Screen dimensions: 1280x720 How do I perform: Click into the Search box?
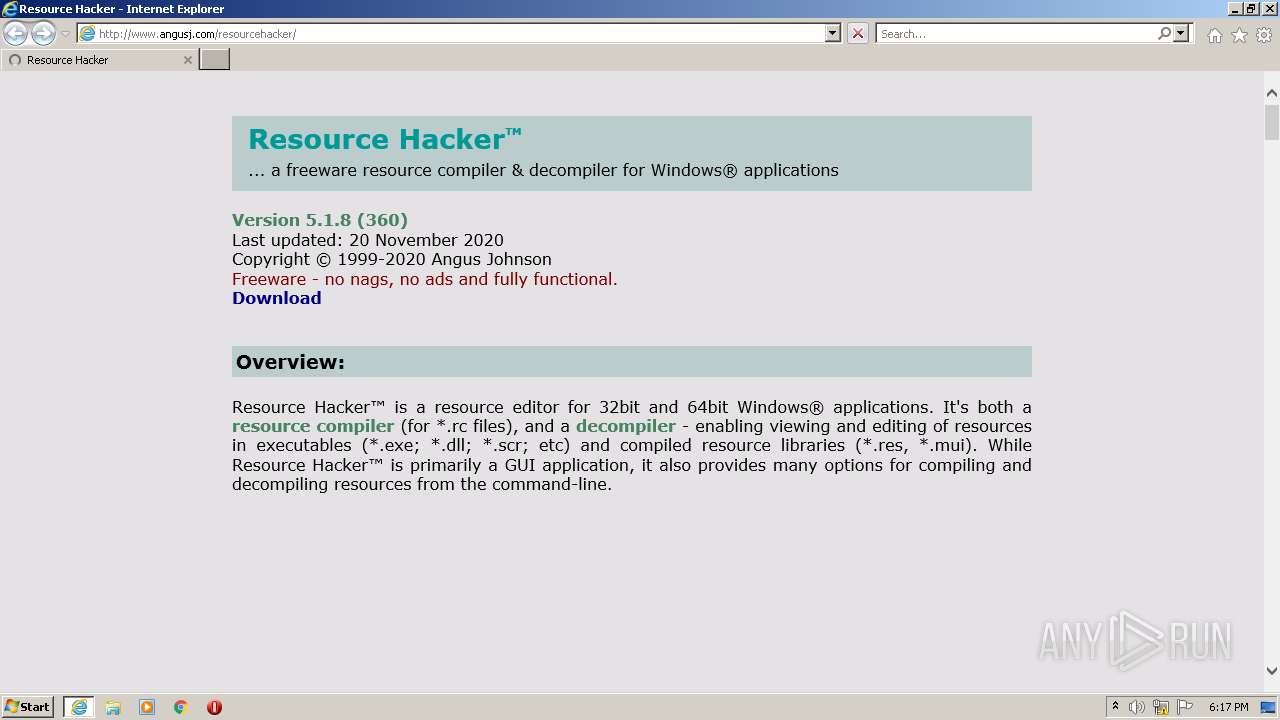point(1016,34)
